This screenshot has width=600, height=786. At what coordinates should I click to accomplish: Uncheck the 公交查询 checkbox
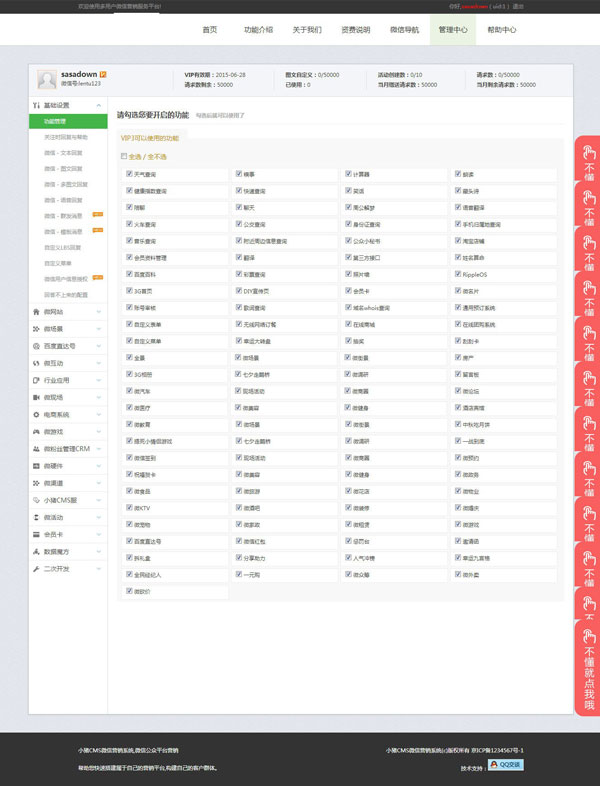tap(239, 224)
